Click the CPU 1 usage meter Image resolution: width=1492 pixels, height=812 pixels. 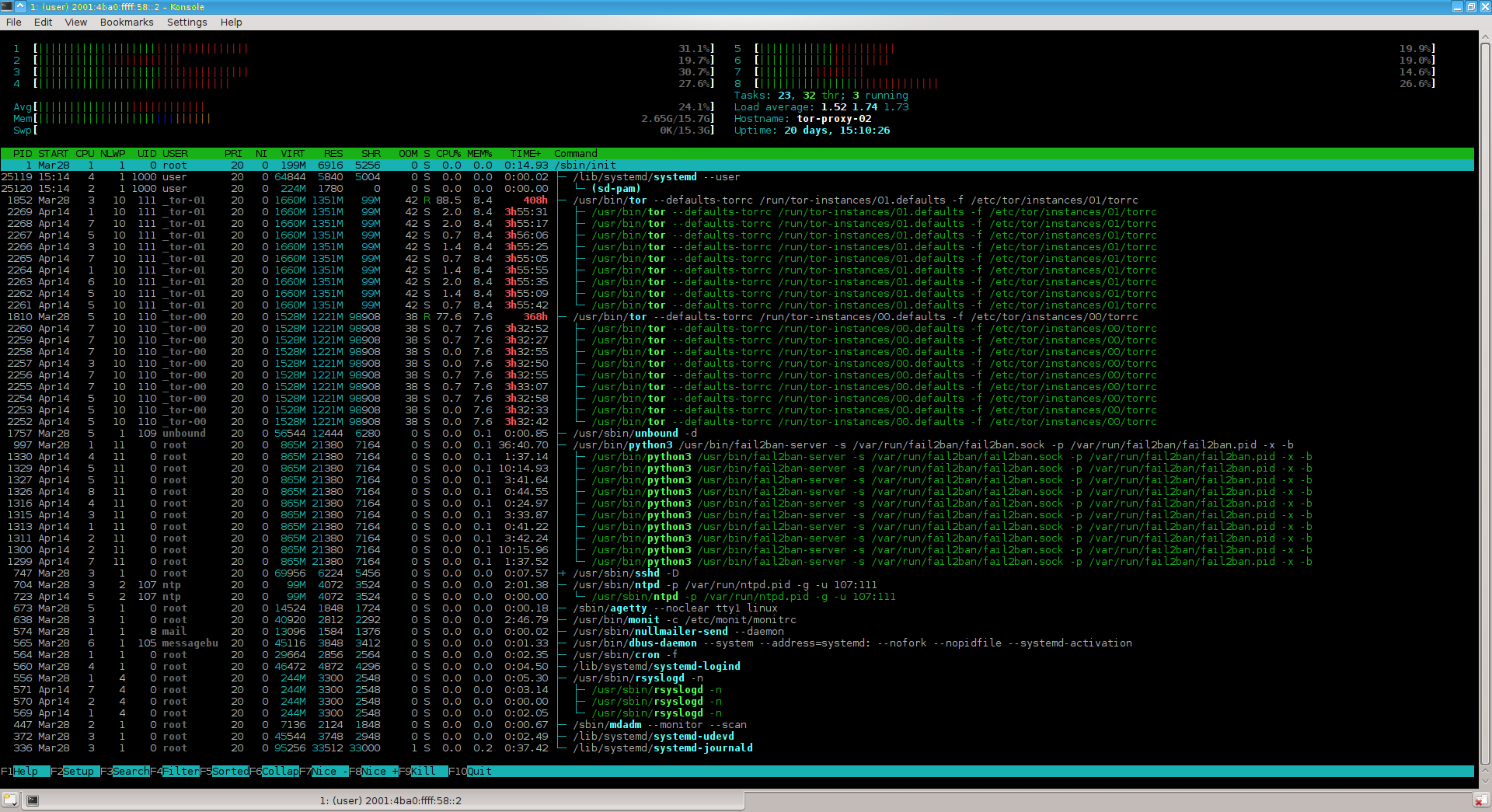tap(364, 48)
